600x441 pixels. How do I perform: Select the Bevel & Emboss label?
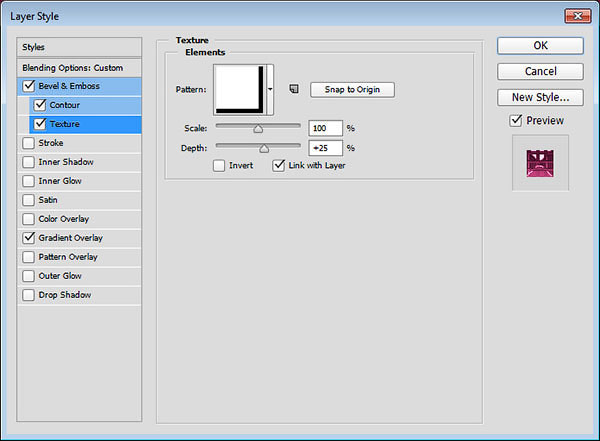pos(69,86)
